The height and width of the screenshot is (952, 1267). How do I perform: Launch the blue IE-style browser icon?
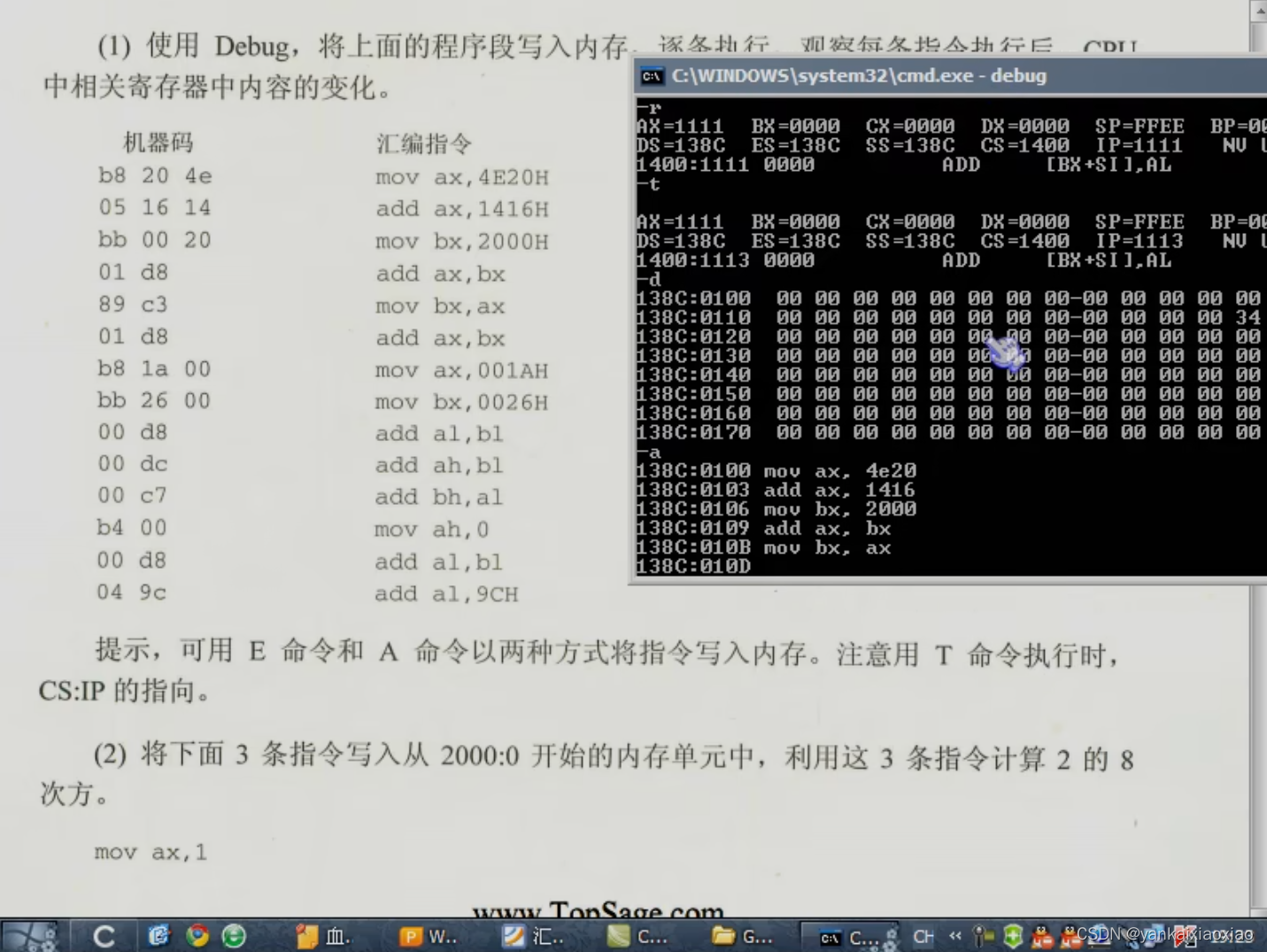pos(158,935)
